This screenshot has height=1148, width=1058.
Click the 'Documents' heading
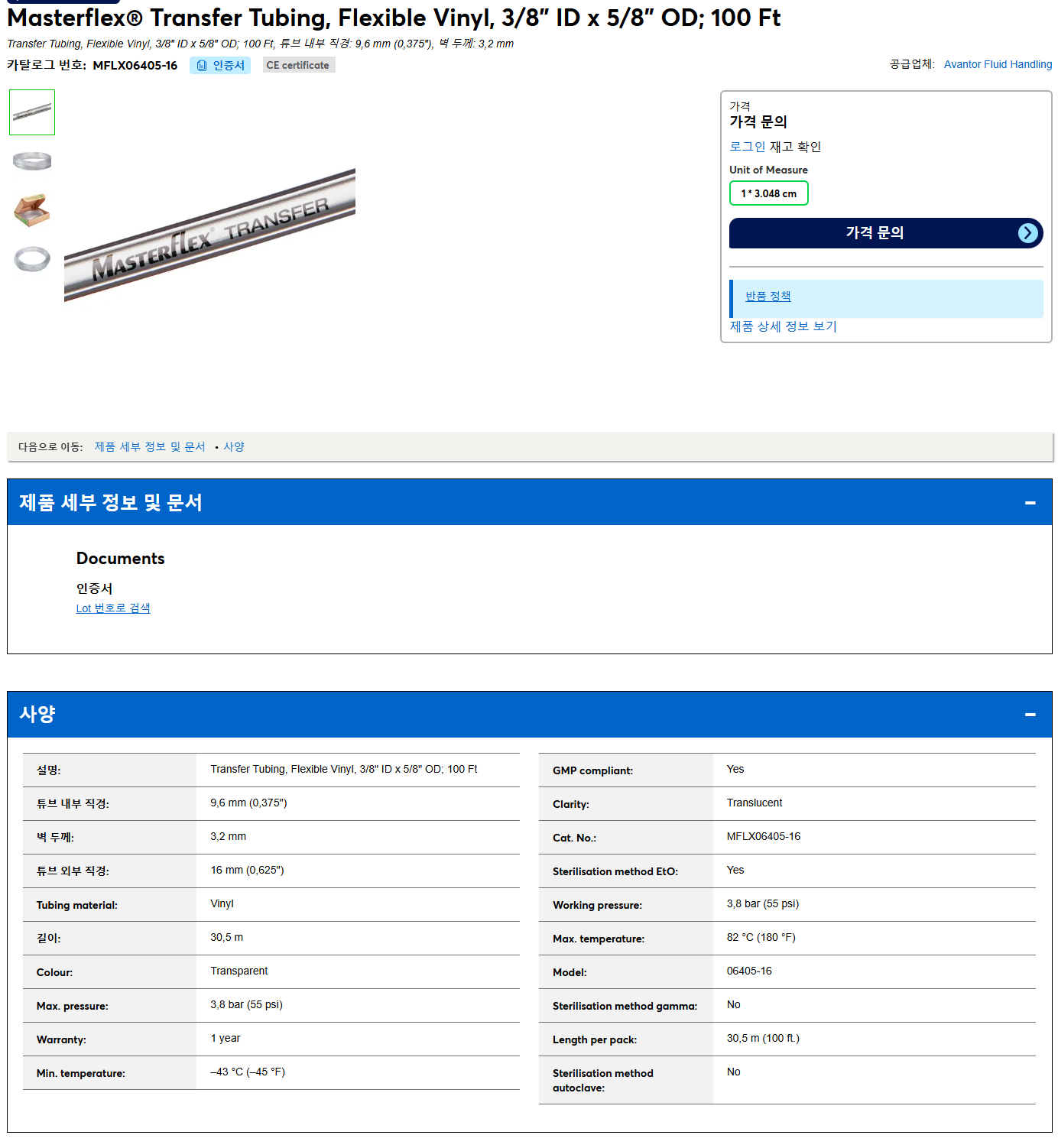[120, 559]
